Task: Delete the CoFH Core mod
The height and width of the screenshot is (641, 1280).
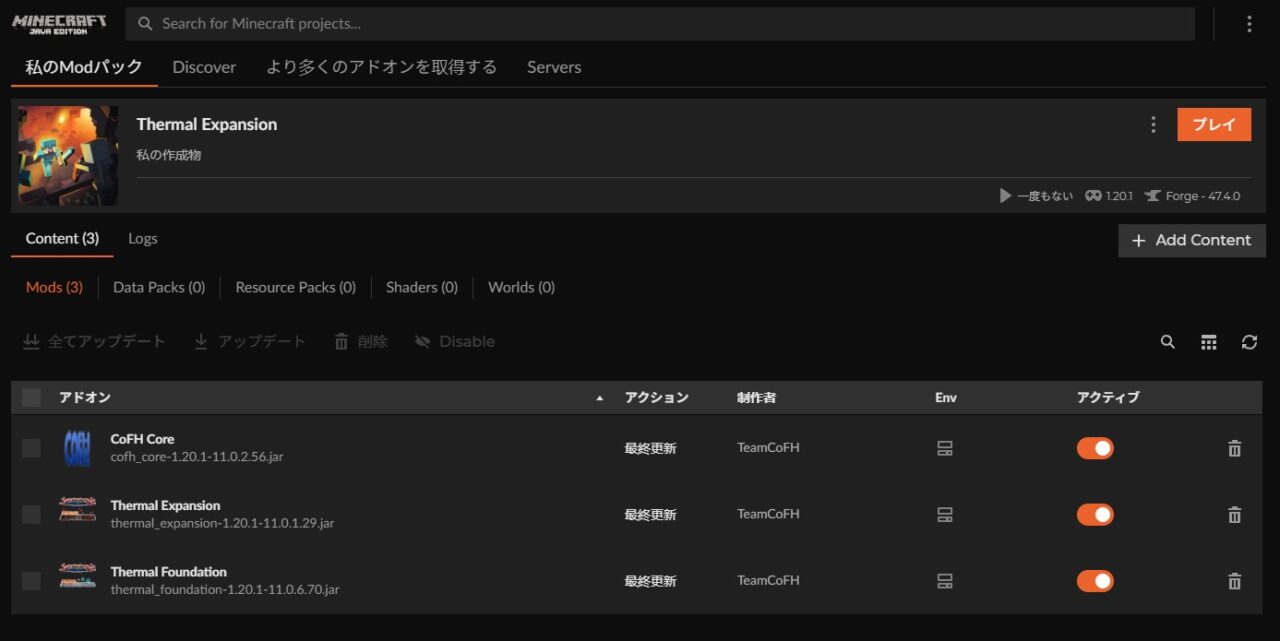Action: pos(1234,448)
